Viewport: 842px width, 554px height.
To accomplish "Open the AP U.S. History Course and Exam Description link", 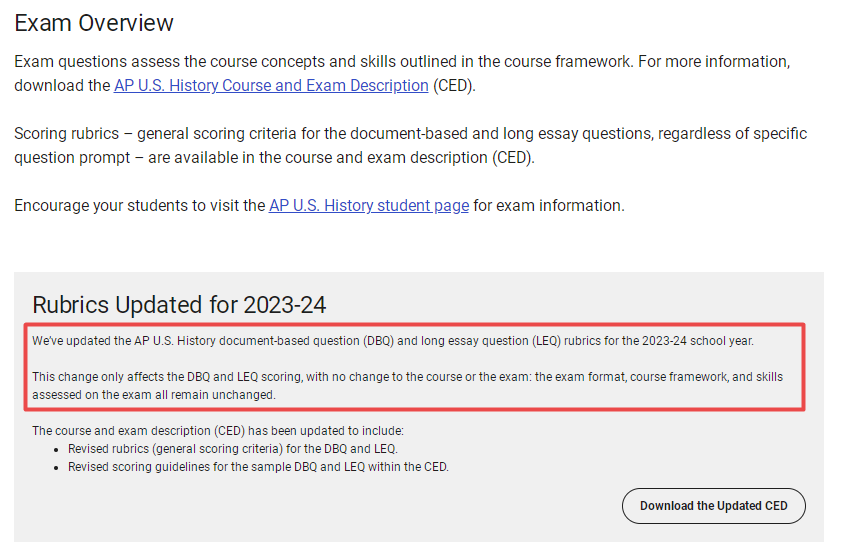I will (x=271, y=86).
